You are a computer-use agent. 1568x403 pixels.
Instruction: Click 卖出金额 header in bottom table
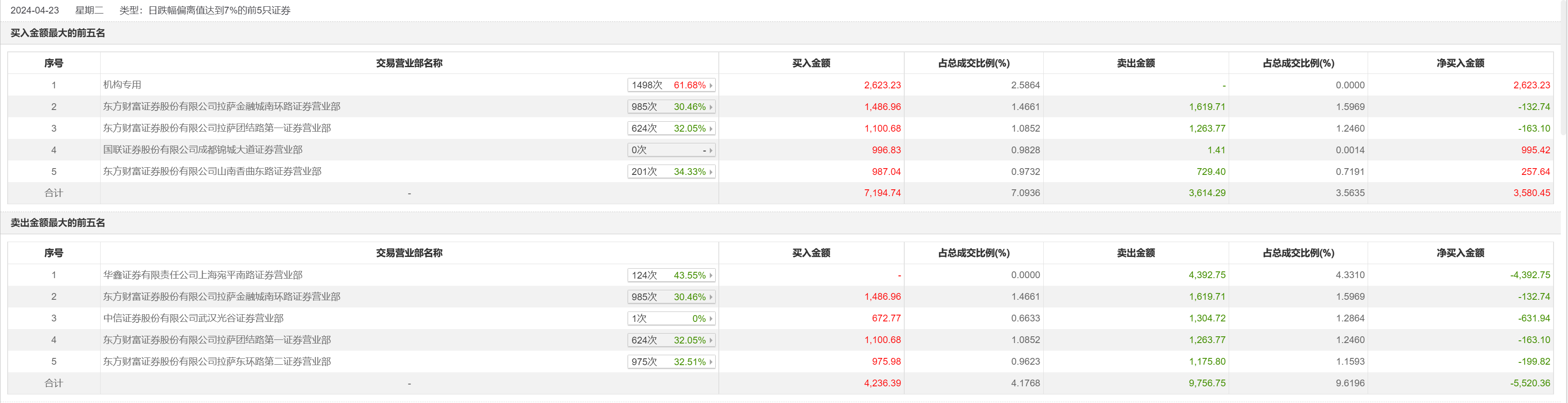(1135, 253)
